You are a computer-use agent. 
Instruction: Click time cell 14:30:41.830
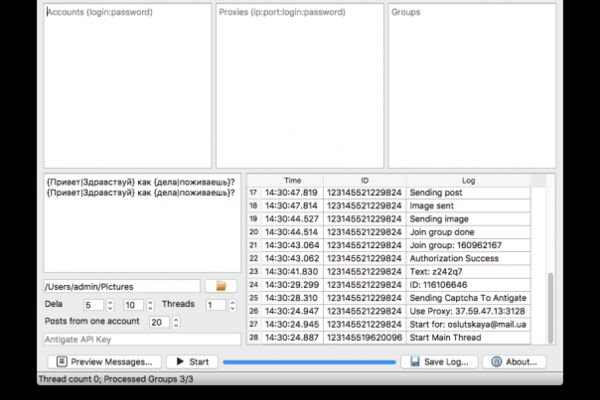pyautogui.click(x=293, y=271)
